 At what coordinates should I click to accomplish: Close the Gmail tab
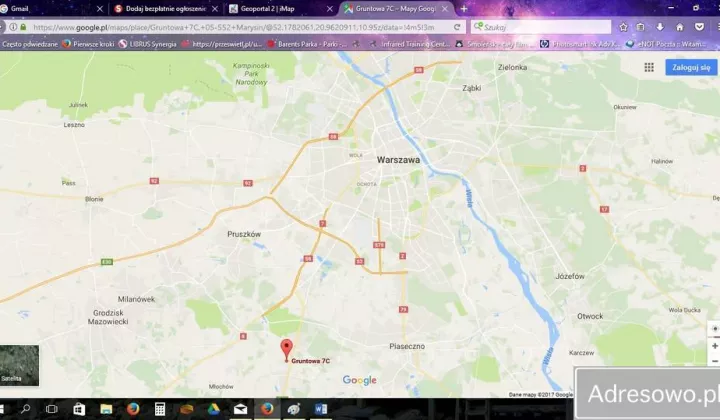coord(100,9)
